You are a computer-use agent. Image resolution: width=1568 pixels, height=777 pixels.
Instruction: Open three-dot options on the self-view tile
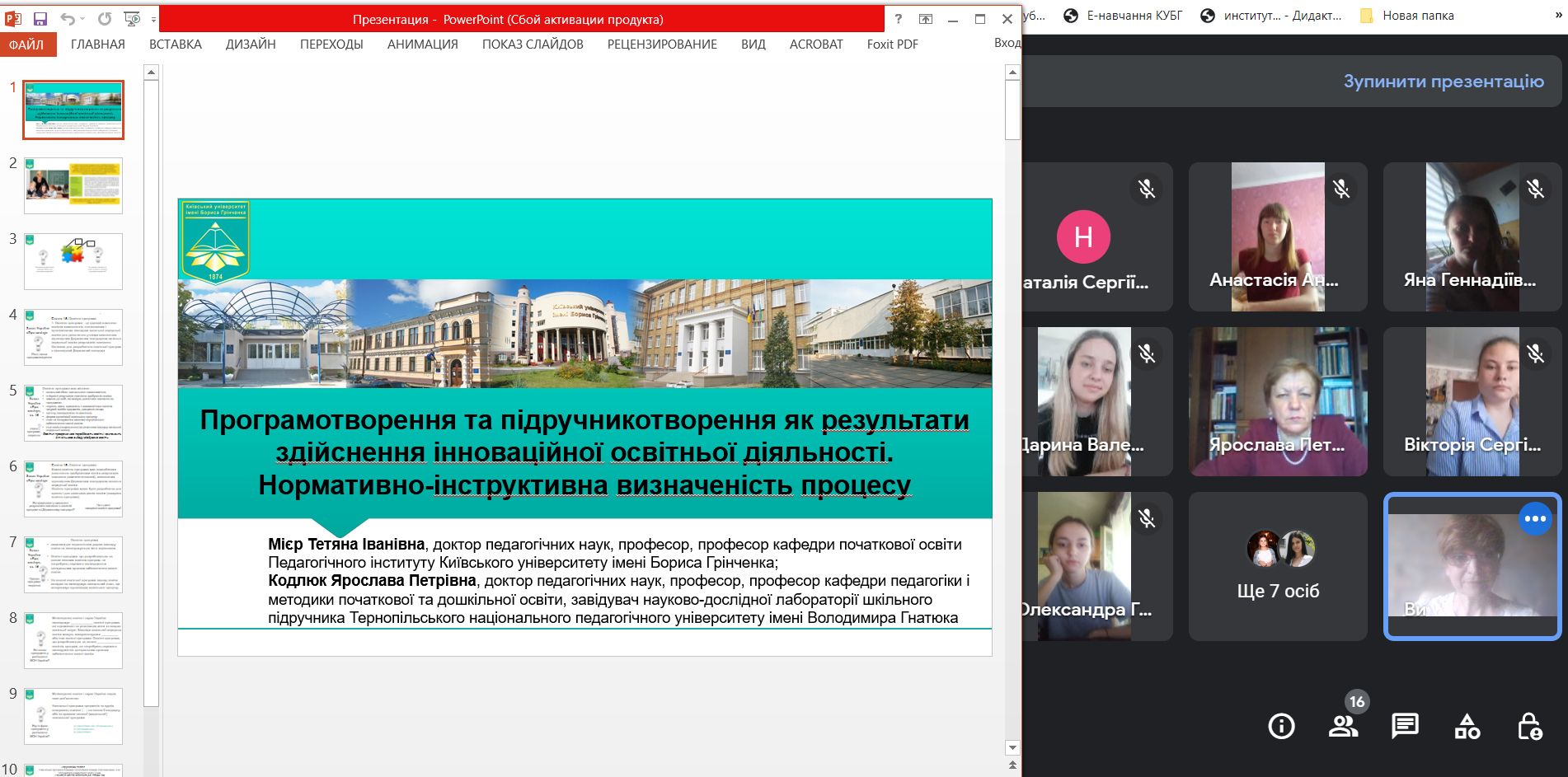(x=1535, y=519)
